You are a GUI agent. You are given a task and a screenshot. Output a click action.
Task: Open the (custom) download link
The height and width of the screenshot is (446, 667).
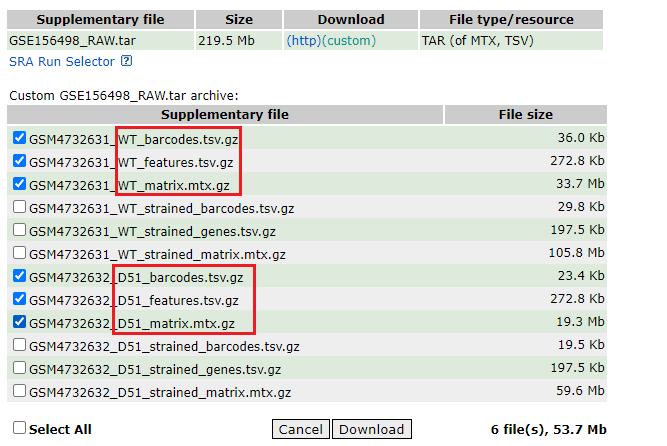point(349,41)
